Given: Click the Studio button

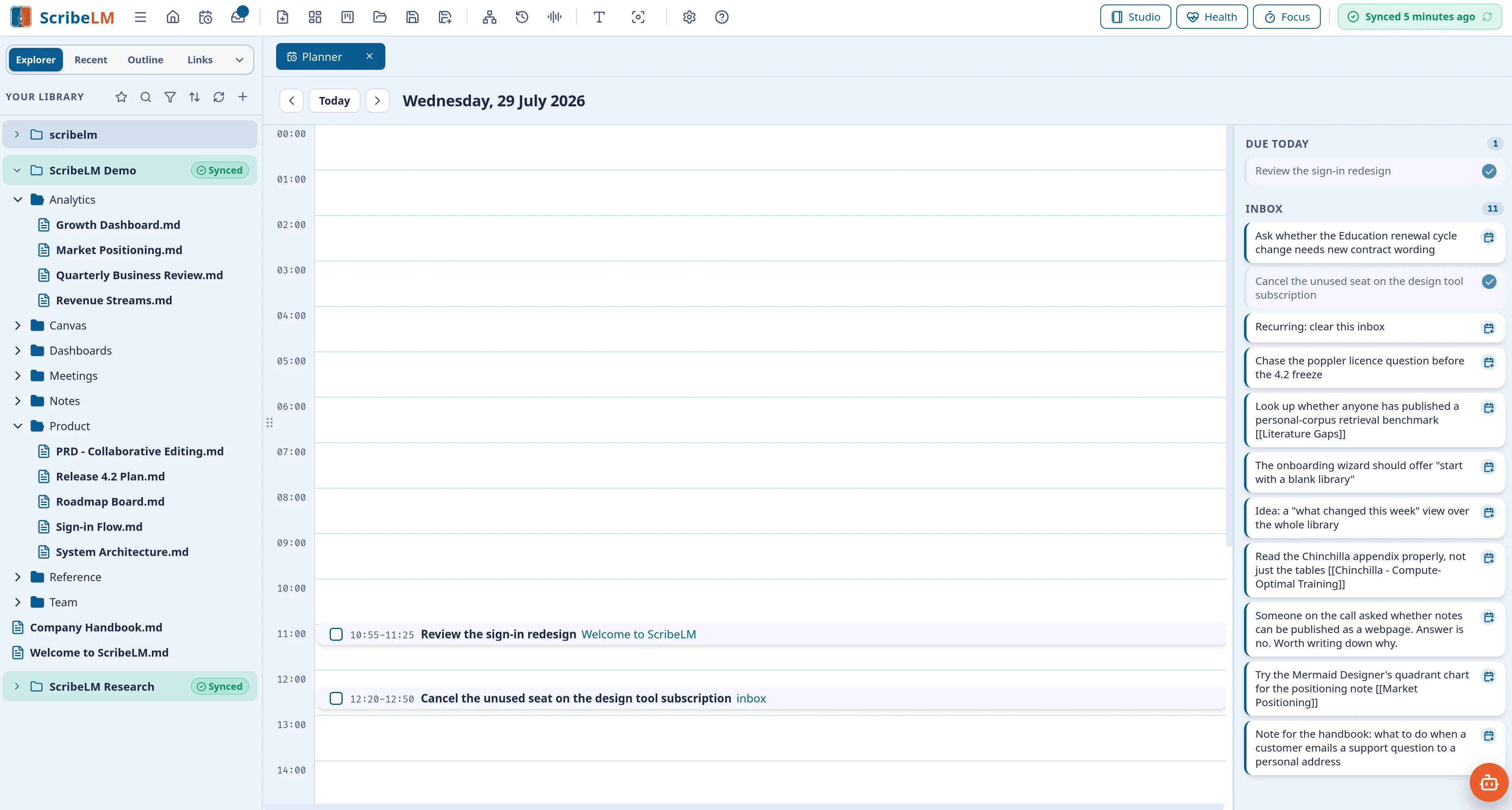Looking at the screenshot, I should pyautogui.click(x=1135, y=16).
